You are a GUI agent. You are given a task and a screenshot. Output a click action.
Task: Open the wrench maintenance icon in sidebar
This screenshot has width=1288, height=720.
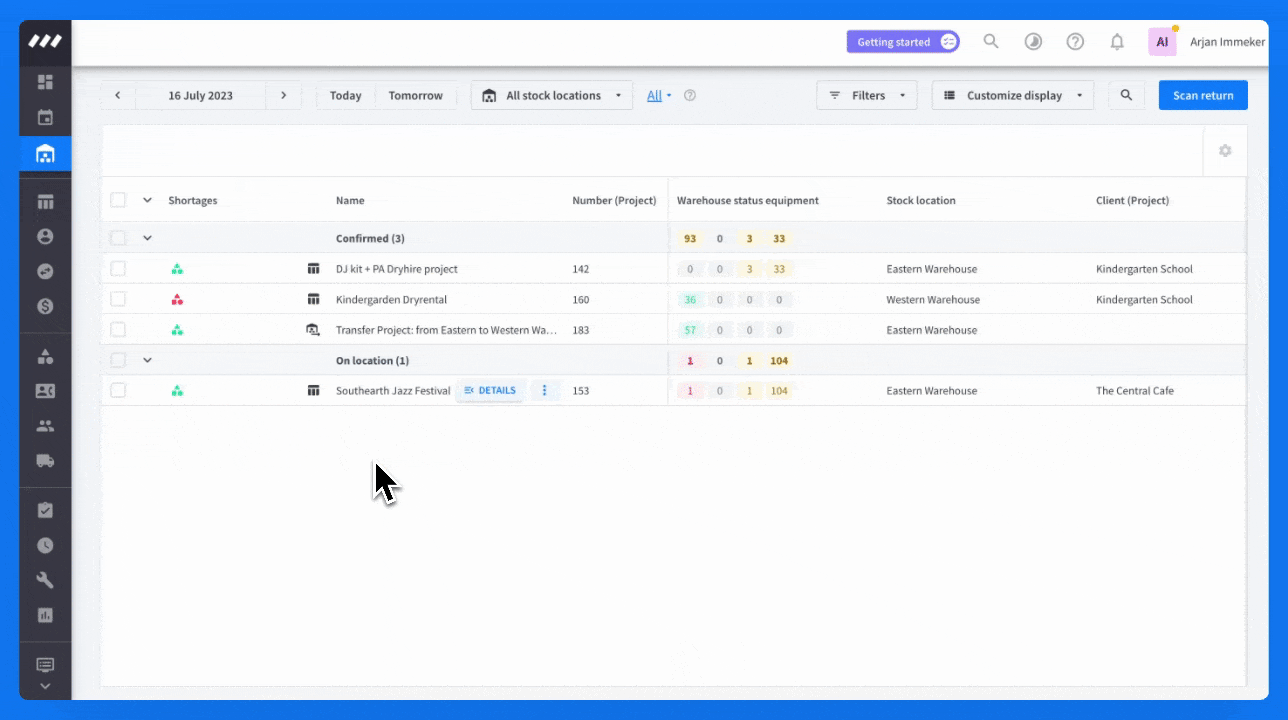(45, 580)
